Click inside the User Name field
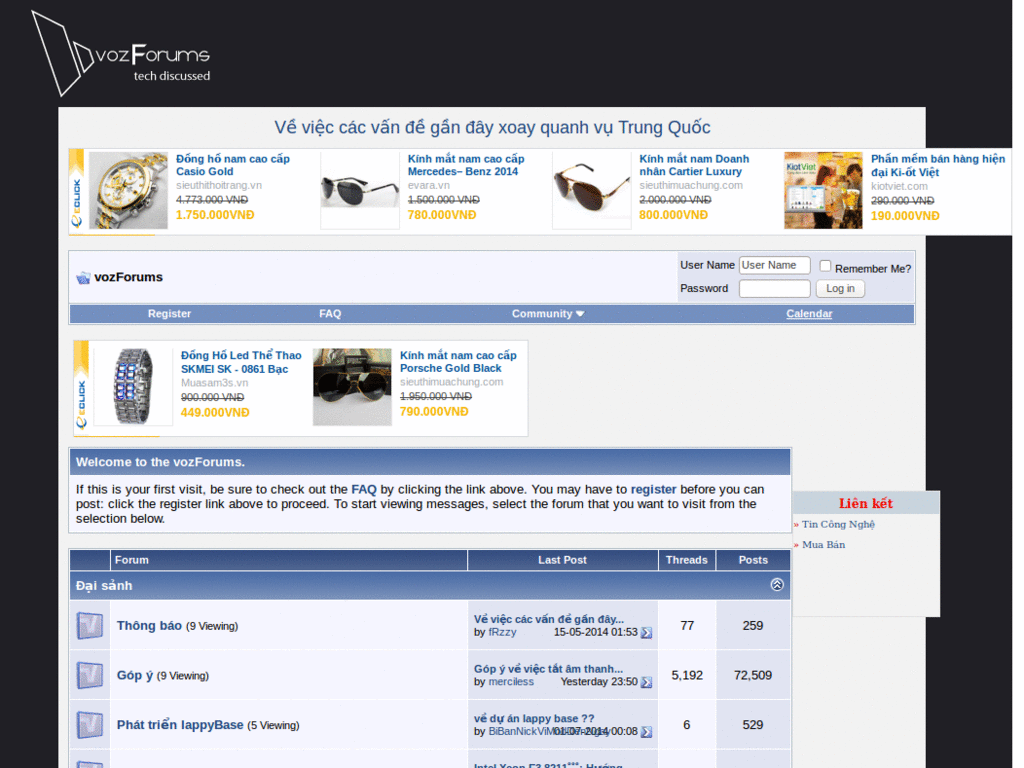 coord(774,265)
